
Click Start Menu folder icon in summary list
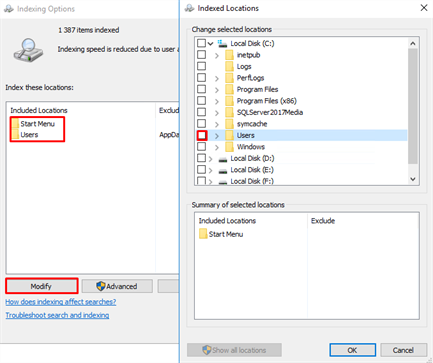coord(203,234)
